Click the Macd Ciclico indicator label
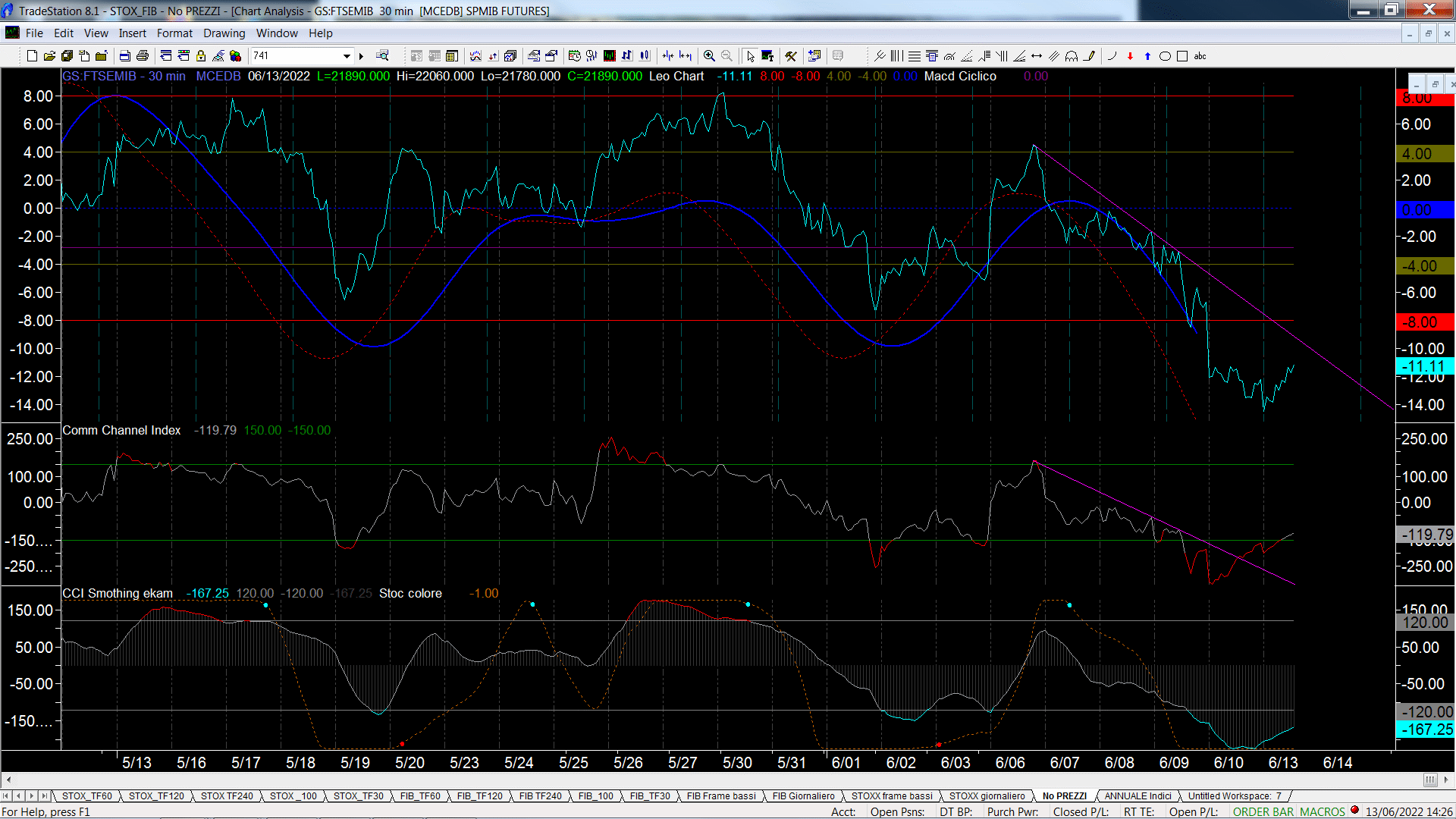Viewport: 1456px width, 819px height. pos(960,76)
